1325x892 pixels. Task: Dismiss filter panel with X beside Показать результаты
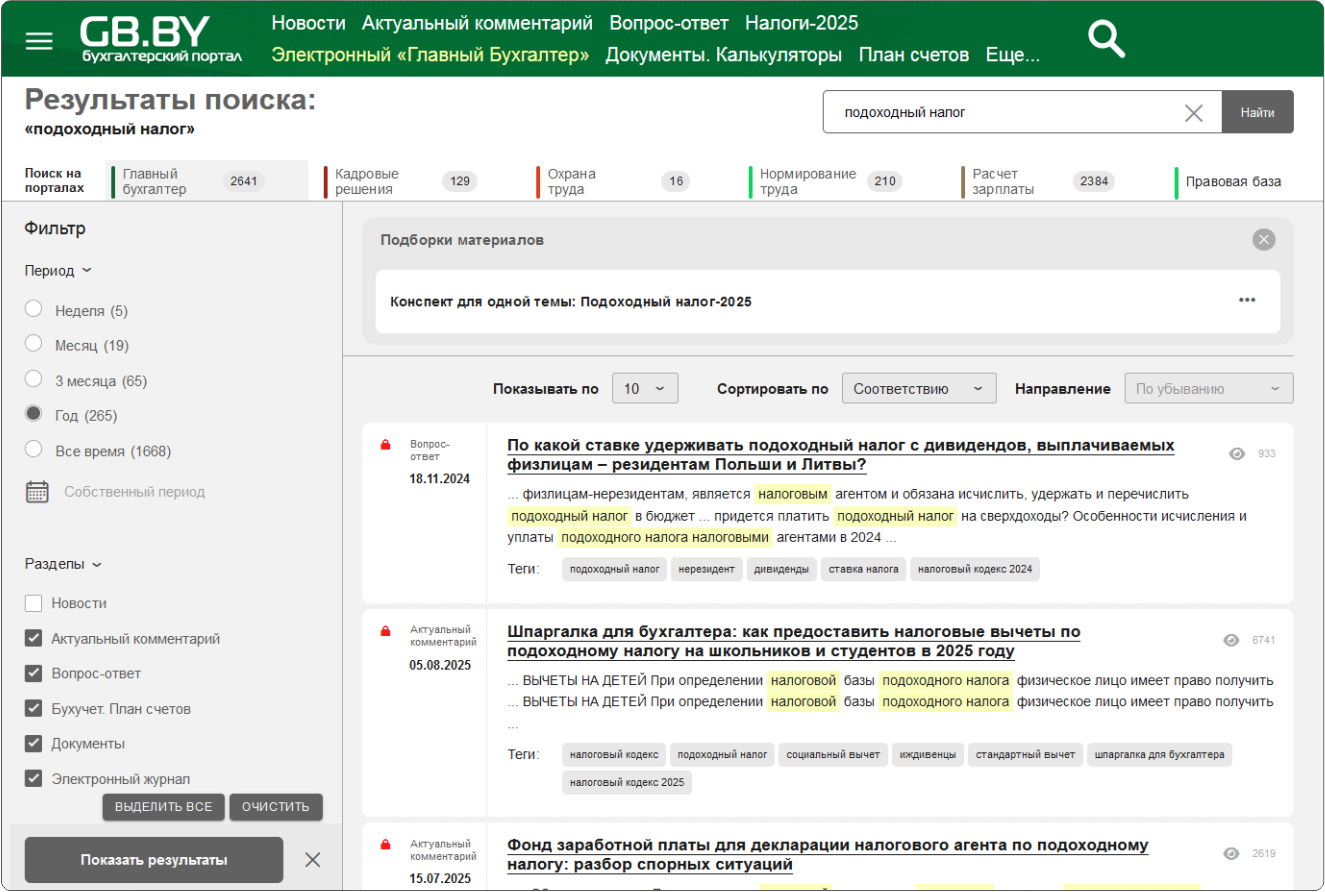point(312,860)
